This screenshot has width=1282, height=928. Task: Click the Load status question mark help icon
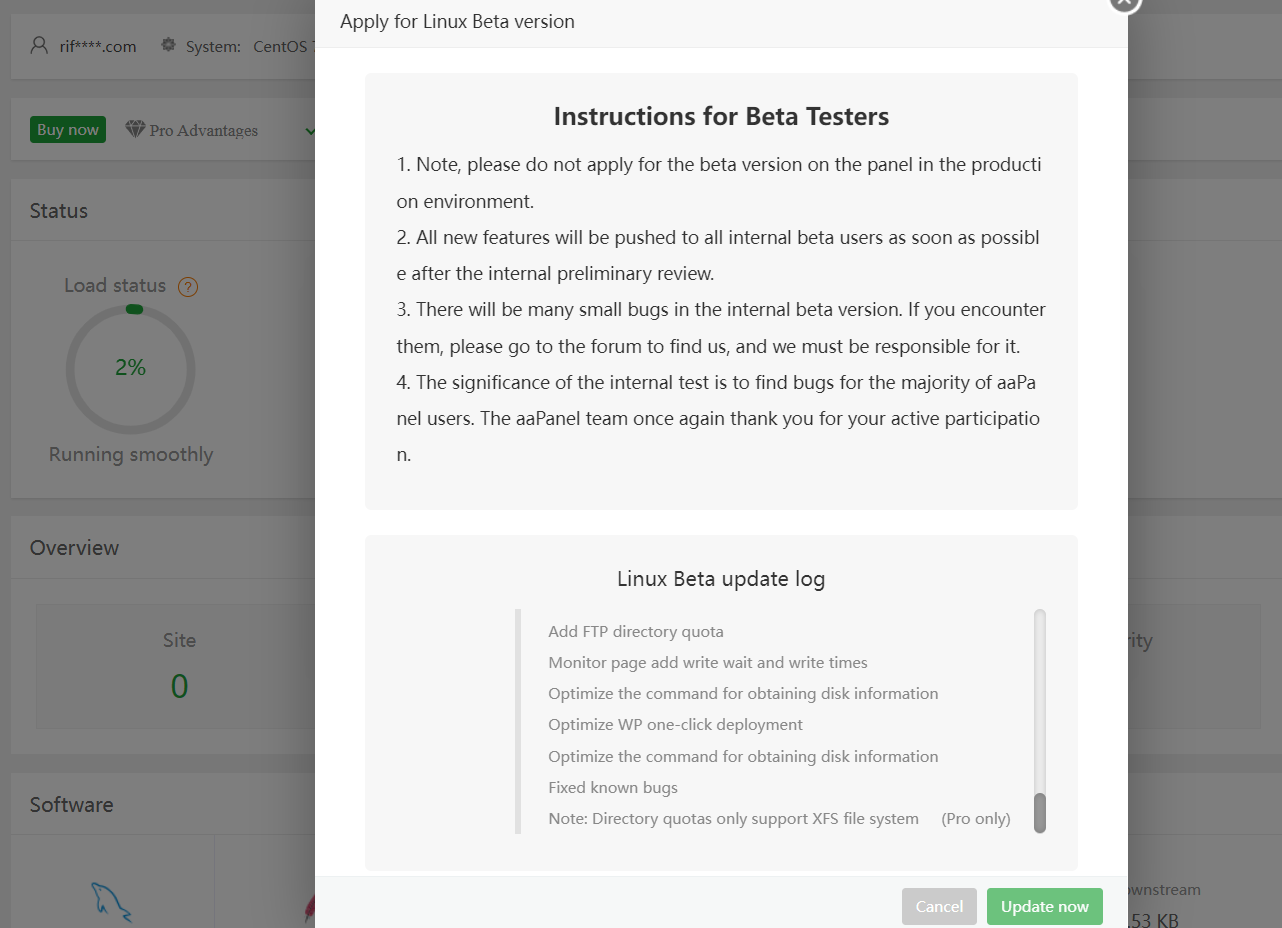click(x=187, y=287)
